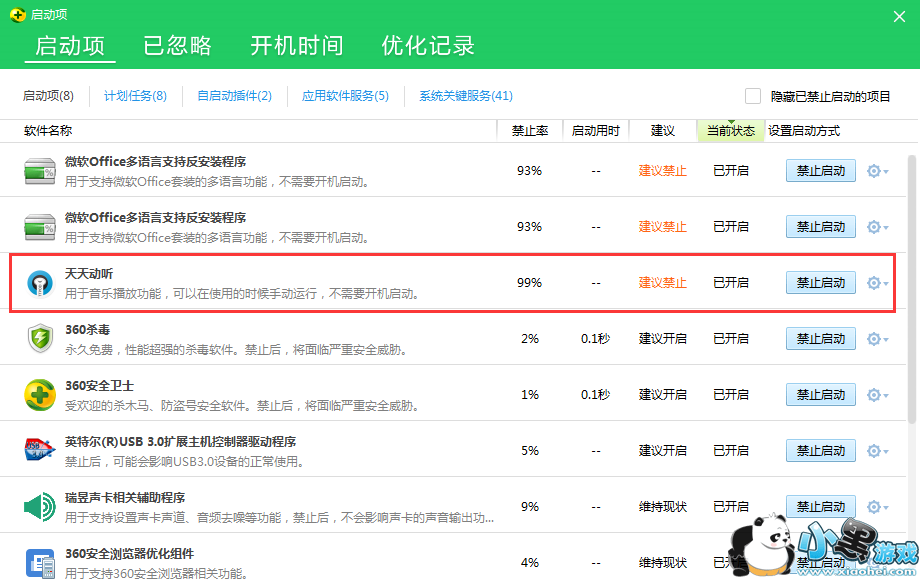Click the 瑞昱声卡 speaker icon

point(39,507)
